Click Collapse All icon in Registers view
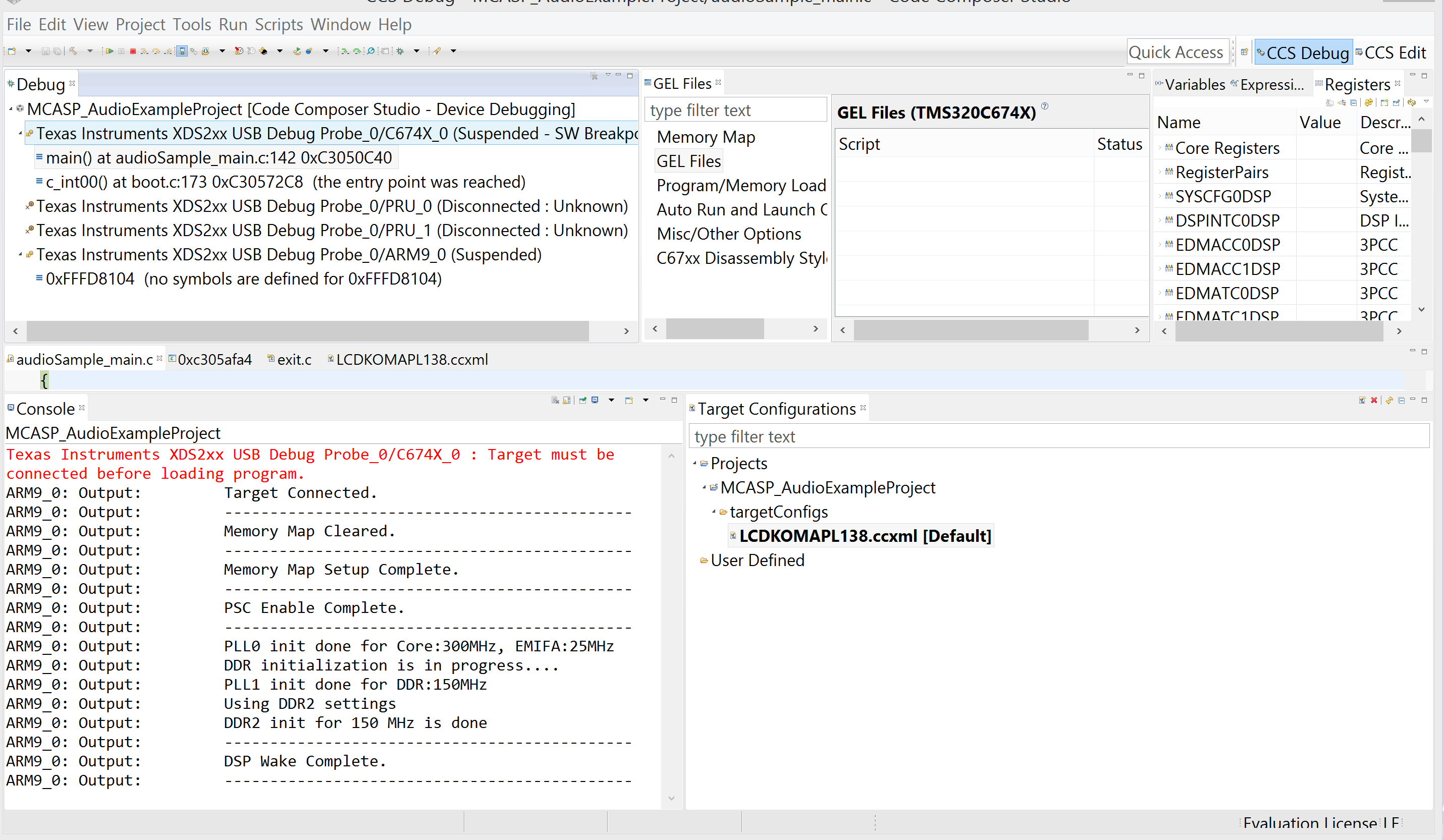 point(1354,103)
